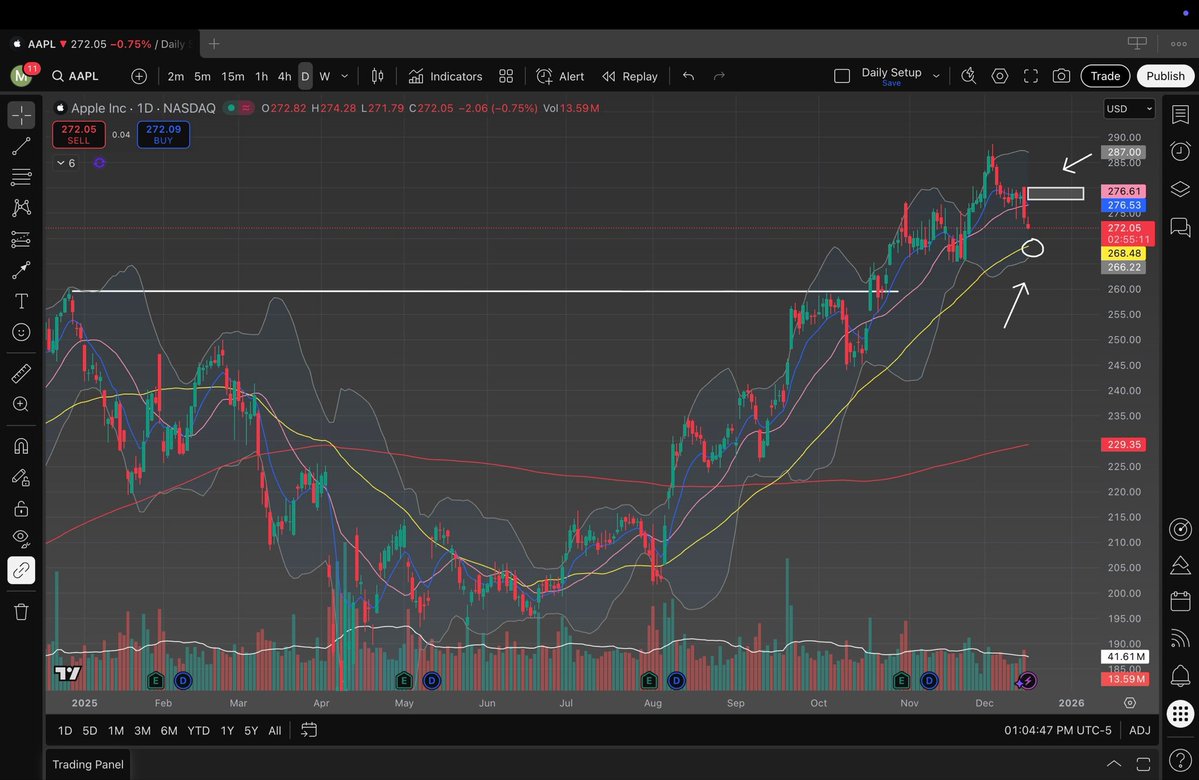Open new tab with plus button
The width and height of the screenshot is (1199, 780).
(214, 44)
